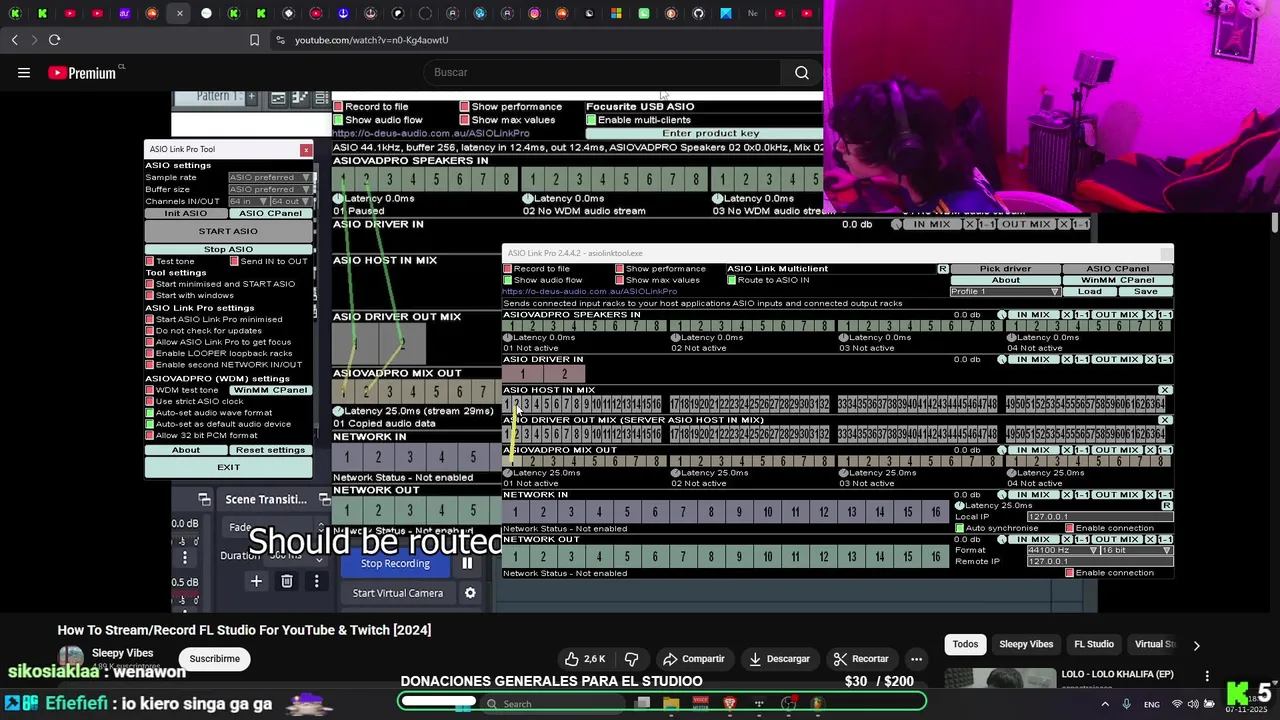Click the search magnifier icon on YouTube

[801, 72]
